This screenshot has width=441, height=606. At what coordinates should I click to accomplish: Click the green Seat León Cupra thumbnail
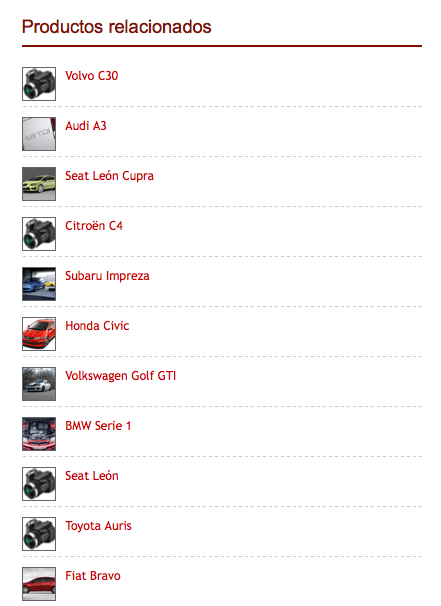click(39, 184)
